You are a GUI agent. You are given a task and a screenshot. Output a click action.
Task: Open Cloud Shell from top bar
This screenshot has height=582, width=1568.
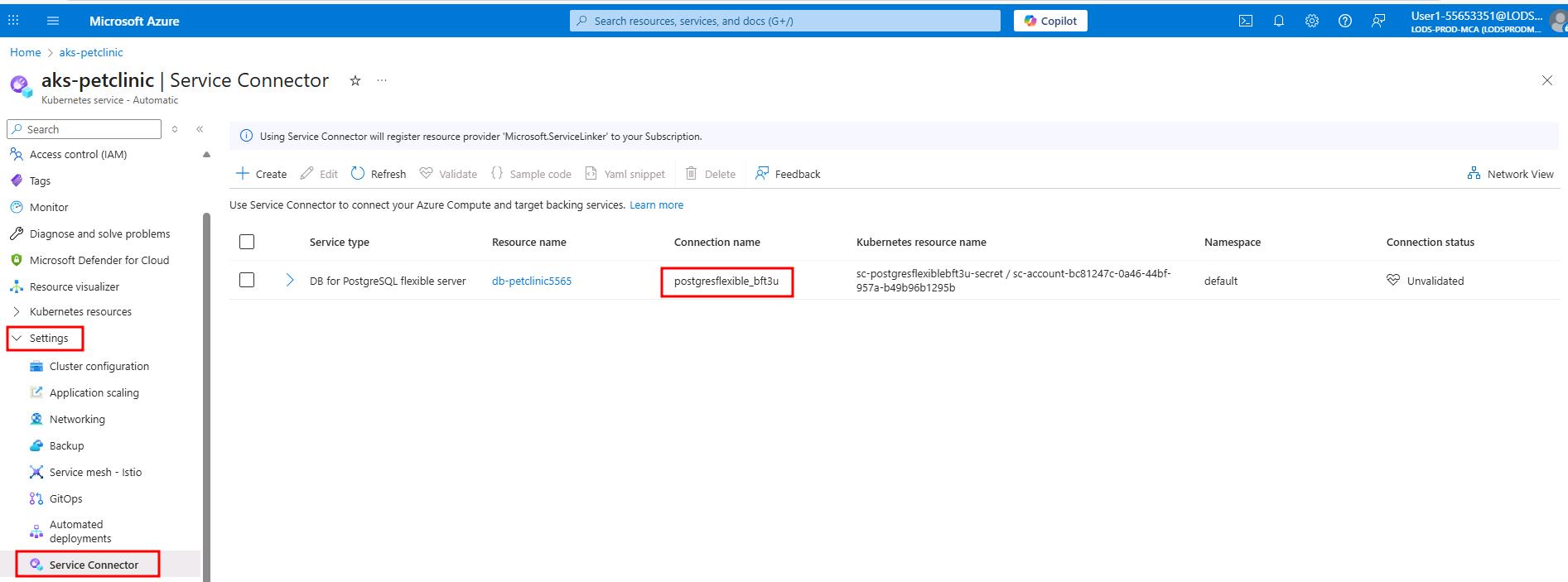point(1245,21)
